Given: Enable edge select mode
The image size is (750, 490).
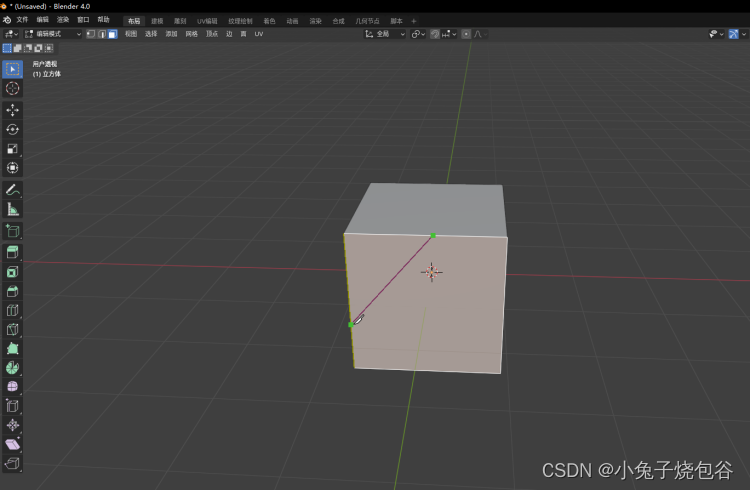Looking at the screenshot, I should pyautogui.click(x=102, y=34).
